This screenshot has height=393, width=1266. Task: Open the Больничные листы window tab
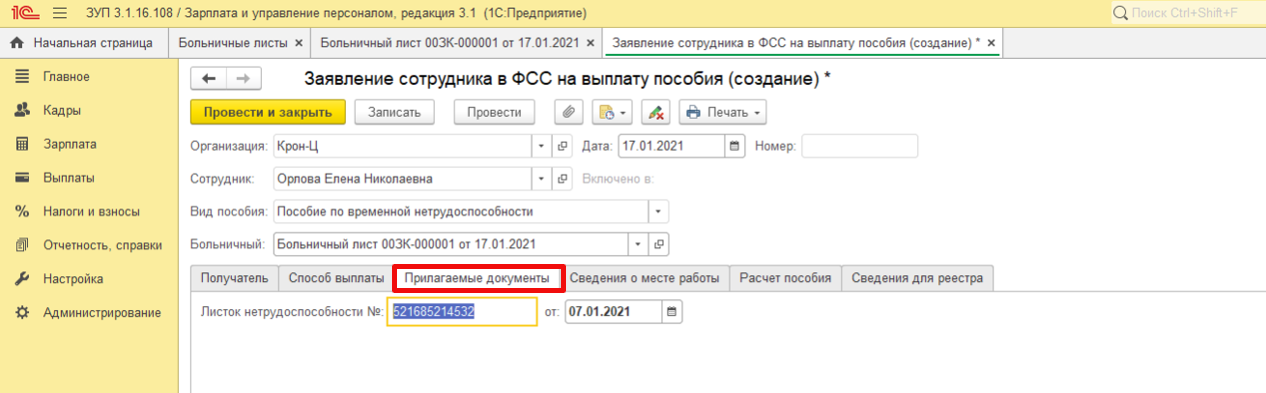click(240, 43)
